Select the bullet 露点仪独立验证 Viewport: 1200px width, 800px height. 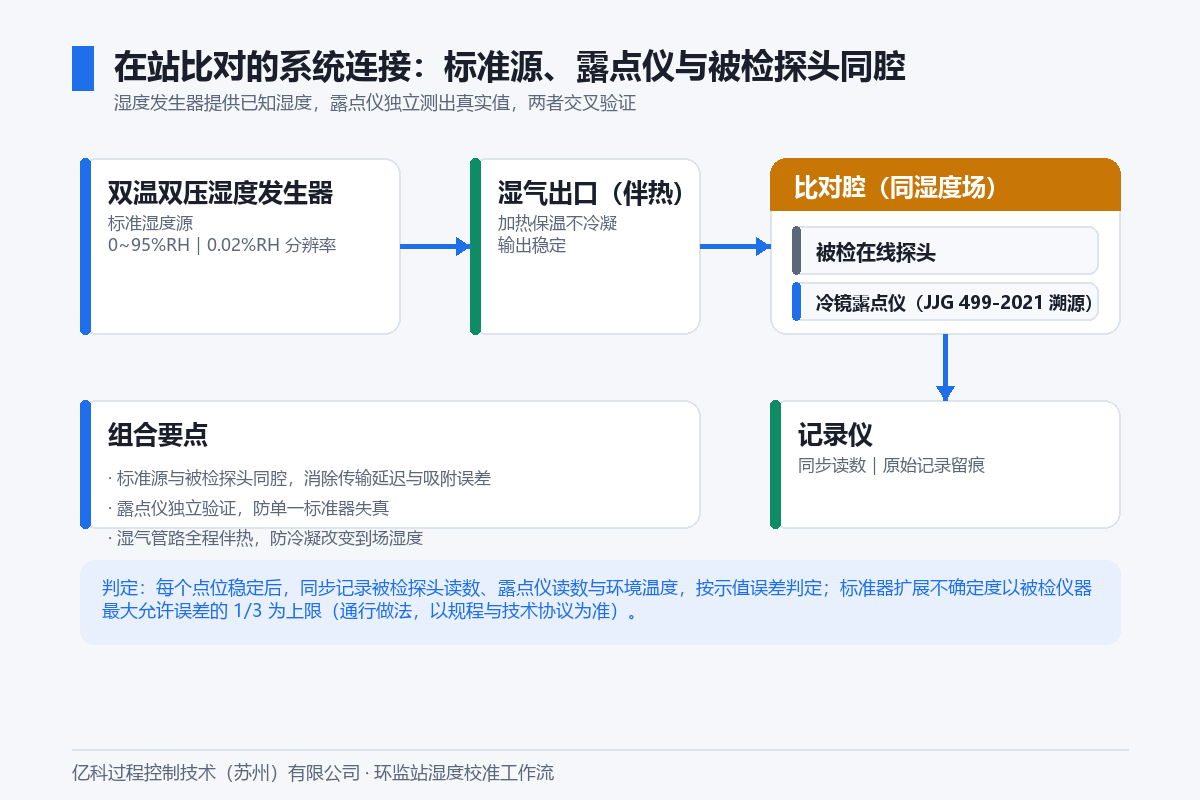pyautogui.click(x=248, y=508)
